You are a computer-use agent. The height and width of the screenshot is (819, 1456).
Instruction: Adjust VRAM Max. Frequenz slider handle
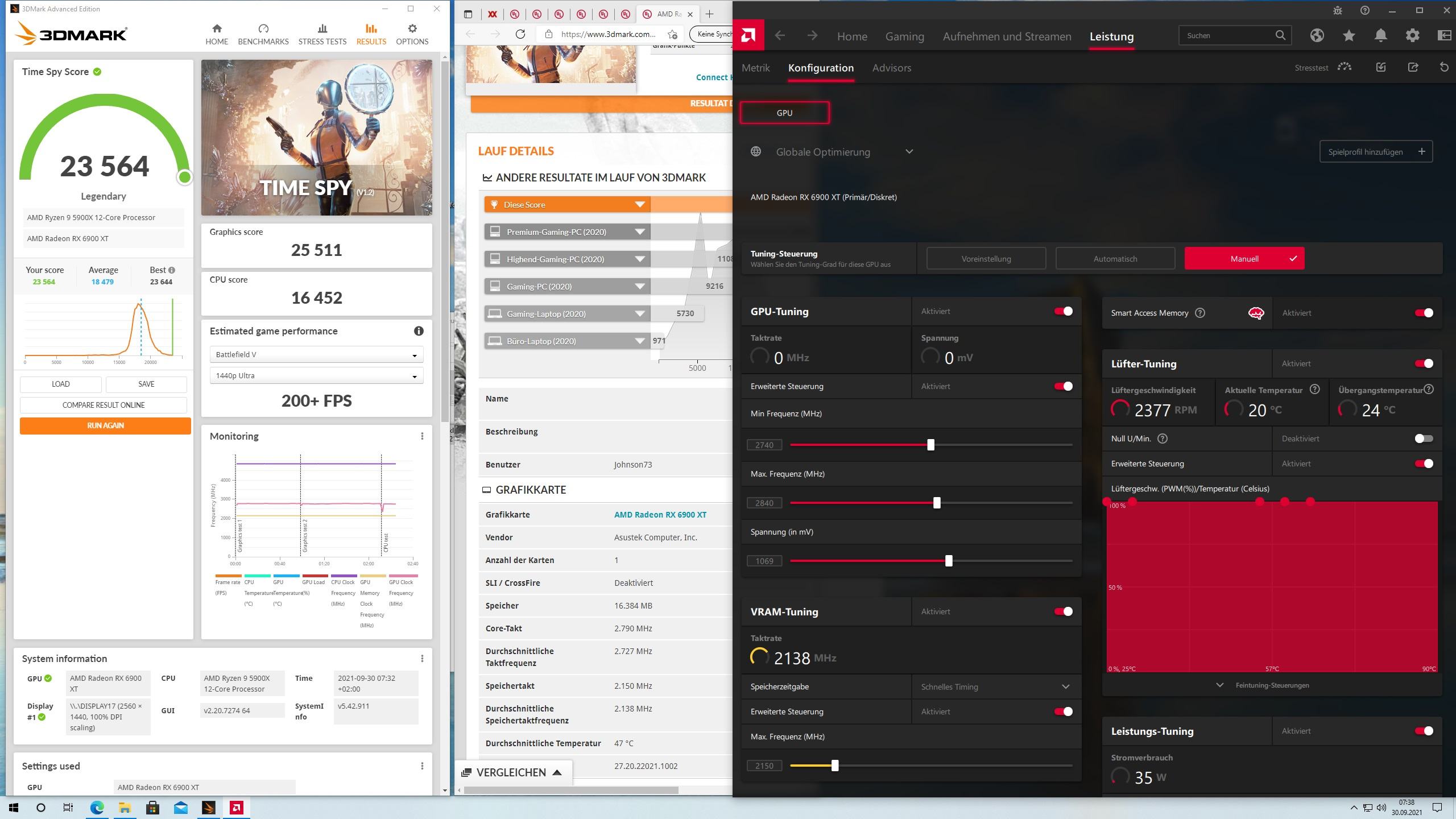[834, 766]
